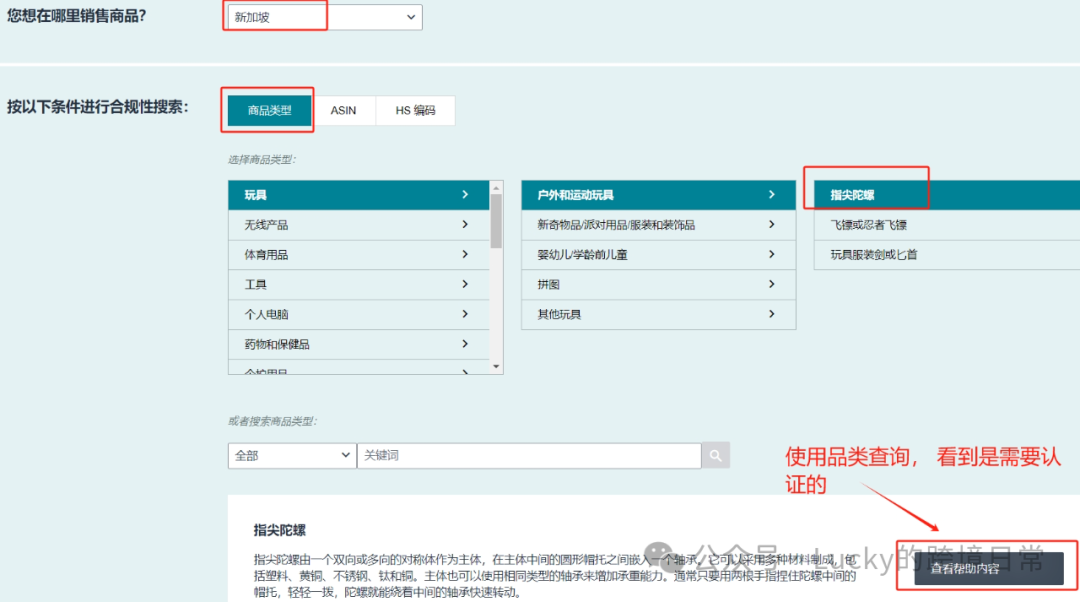Select 指尖陀螺 product type
The width and height of the screenshot is (1080, 602).
[x=947, y=195]
